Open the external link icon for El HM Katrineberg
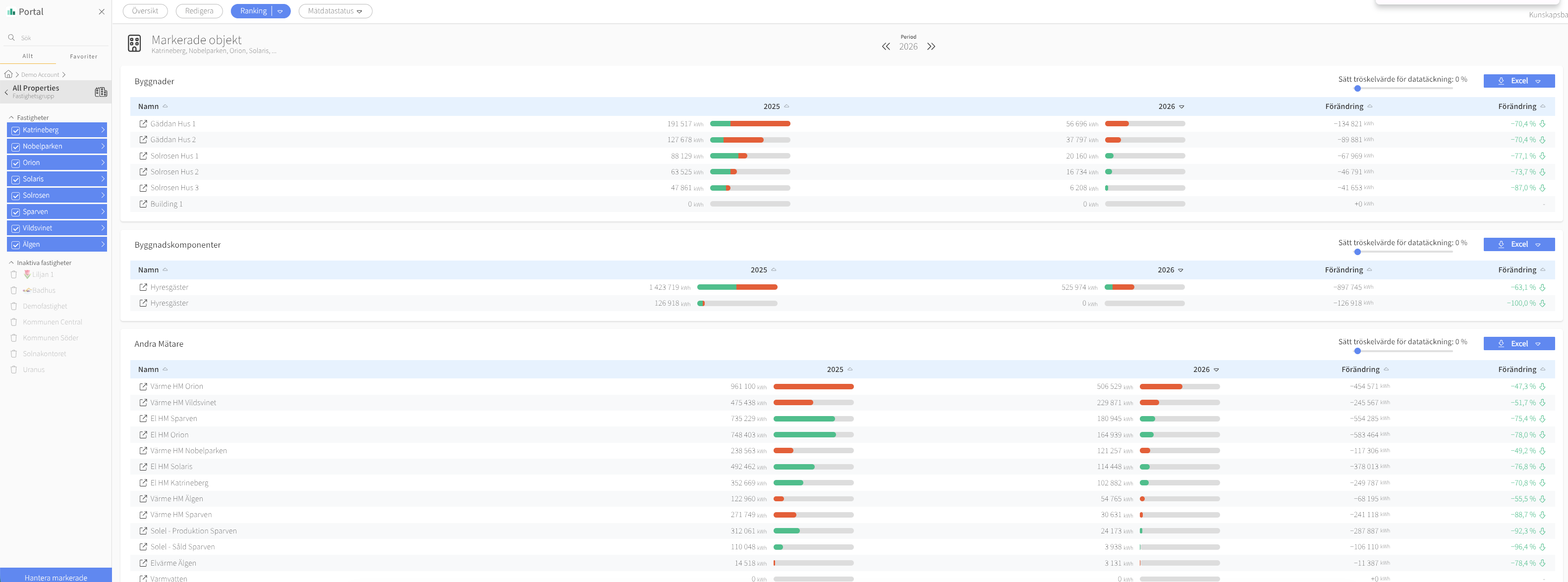1568x582 pixels. pos(143,483)
